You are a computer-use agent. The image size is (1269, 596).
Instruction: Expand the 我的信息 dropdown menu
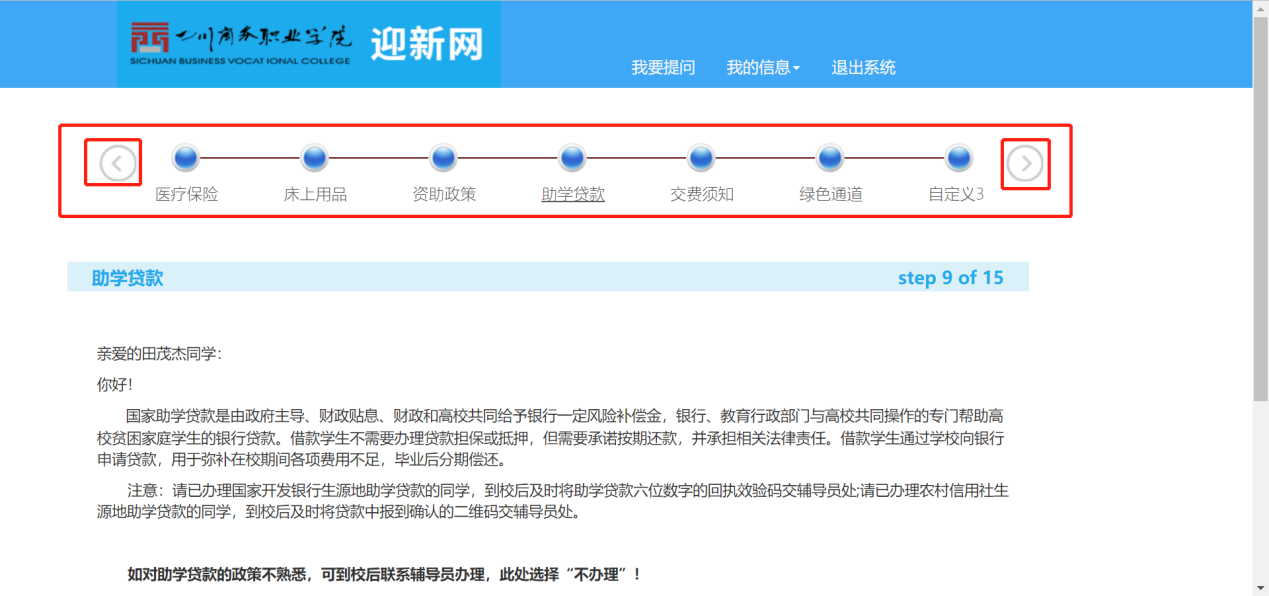pos(763,68)
